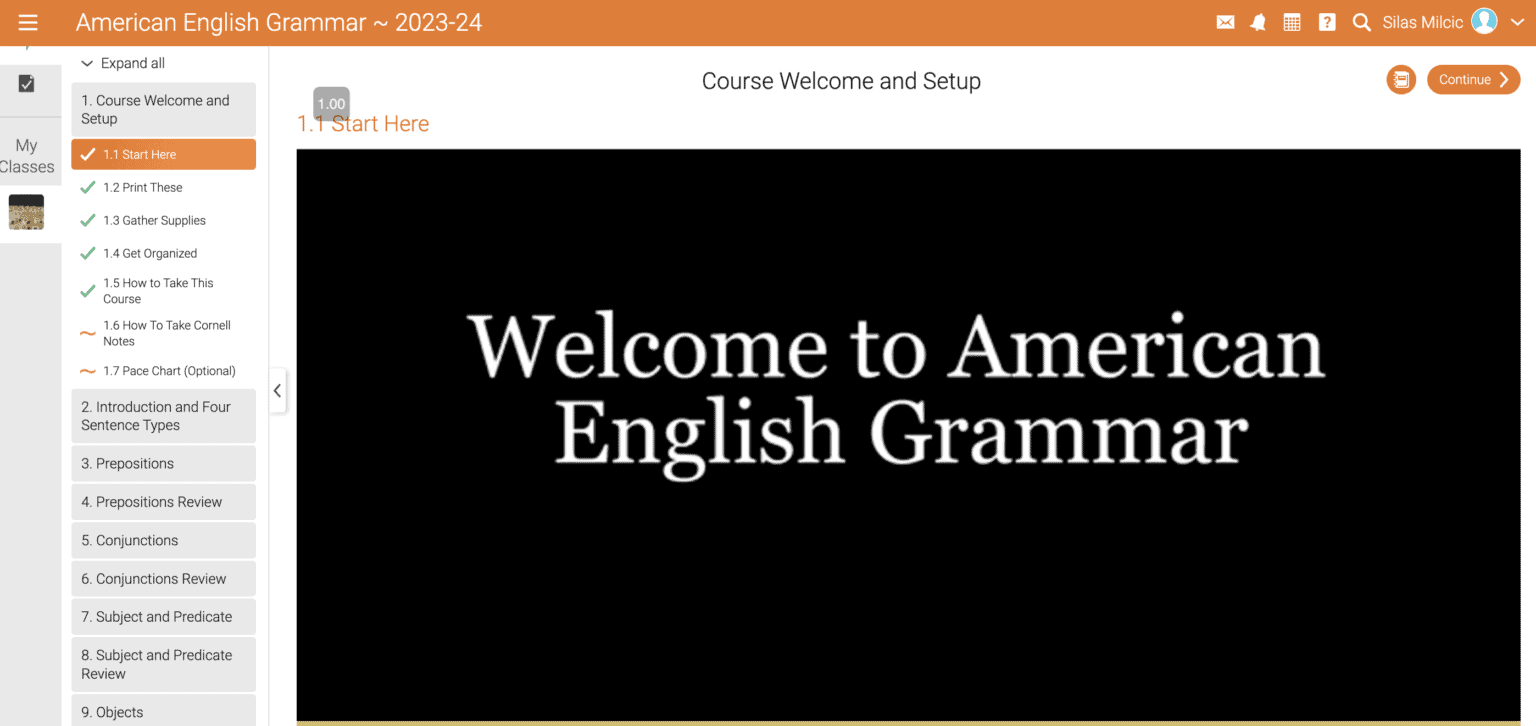Image resolution: width=1536 pixels, height=726 pixels.
Task: Click the American English Grammar ~ 2023-24 title
Action: pos(279,22)
